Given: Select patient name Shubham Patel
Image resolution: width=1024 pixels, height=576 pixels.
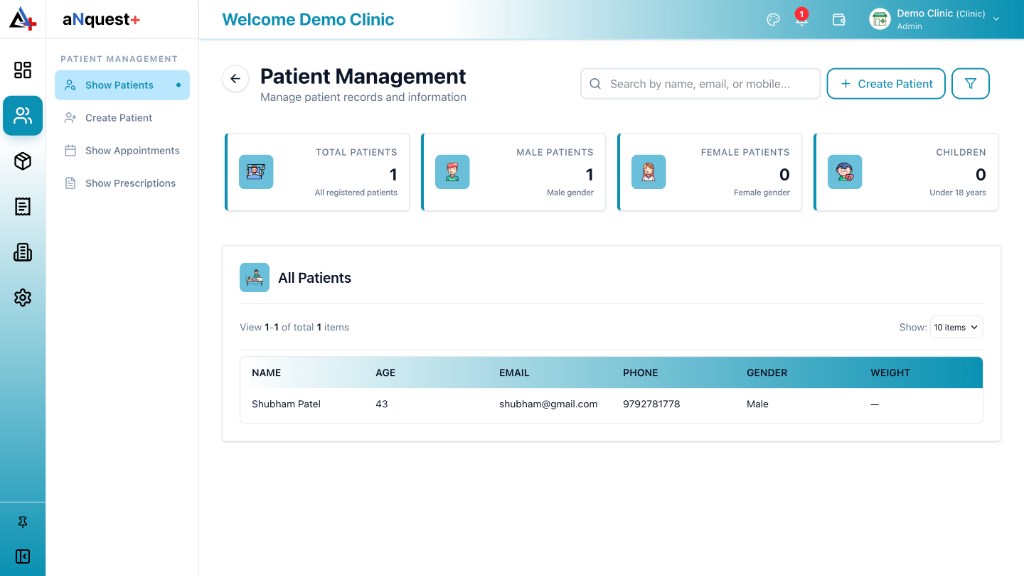Looking at the screenshot, I should pyautogui.click(x=286, y=404).
